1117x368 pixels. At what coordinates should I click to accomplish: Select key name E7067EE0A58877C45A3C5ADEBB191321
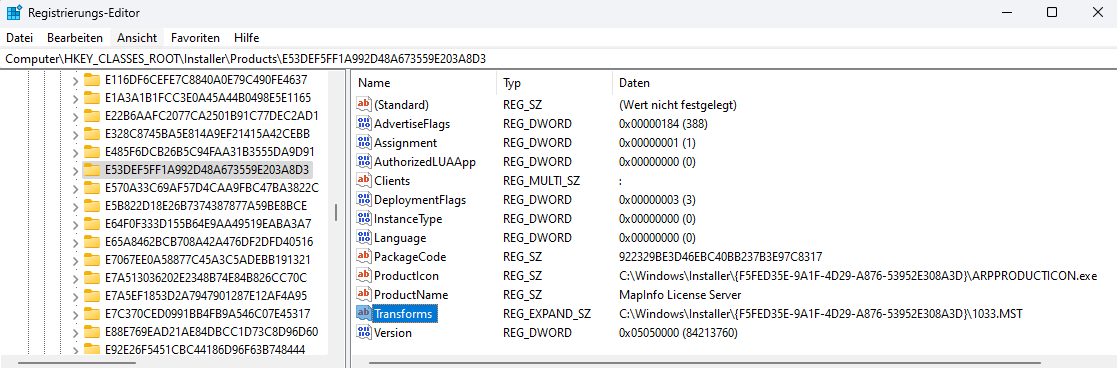pos(207,259)
